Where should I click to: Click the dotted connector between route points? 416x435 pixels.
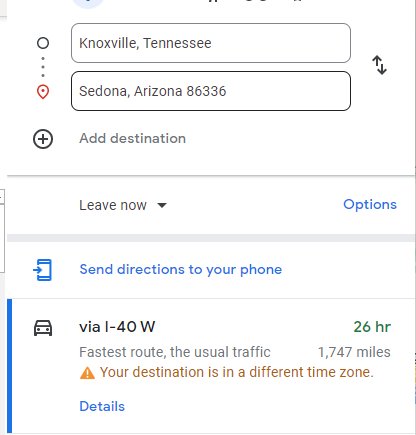[43, 67]
